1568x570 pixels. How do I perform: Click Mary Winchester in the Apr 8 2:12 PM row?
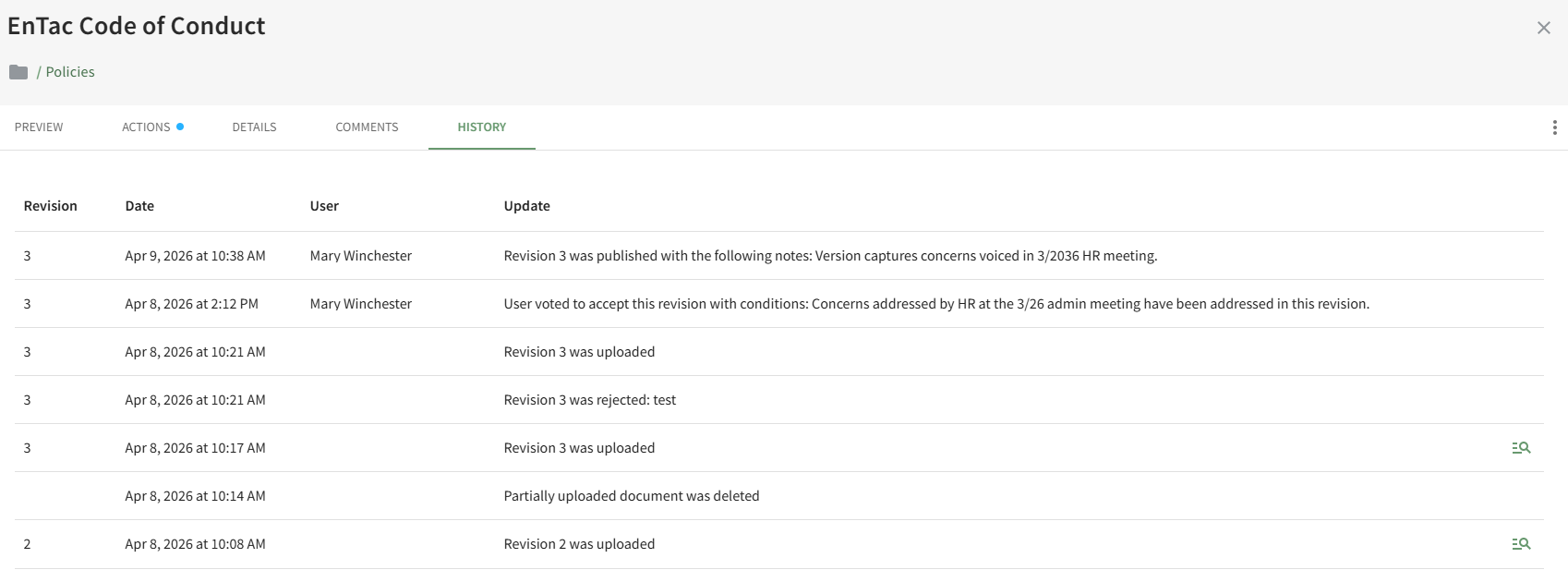tap(360, 304)
